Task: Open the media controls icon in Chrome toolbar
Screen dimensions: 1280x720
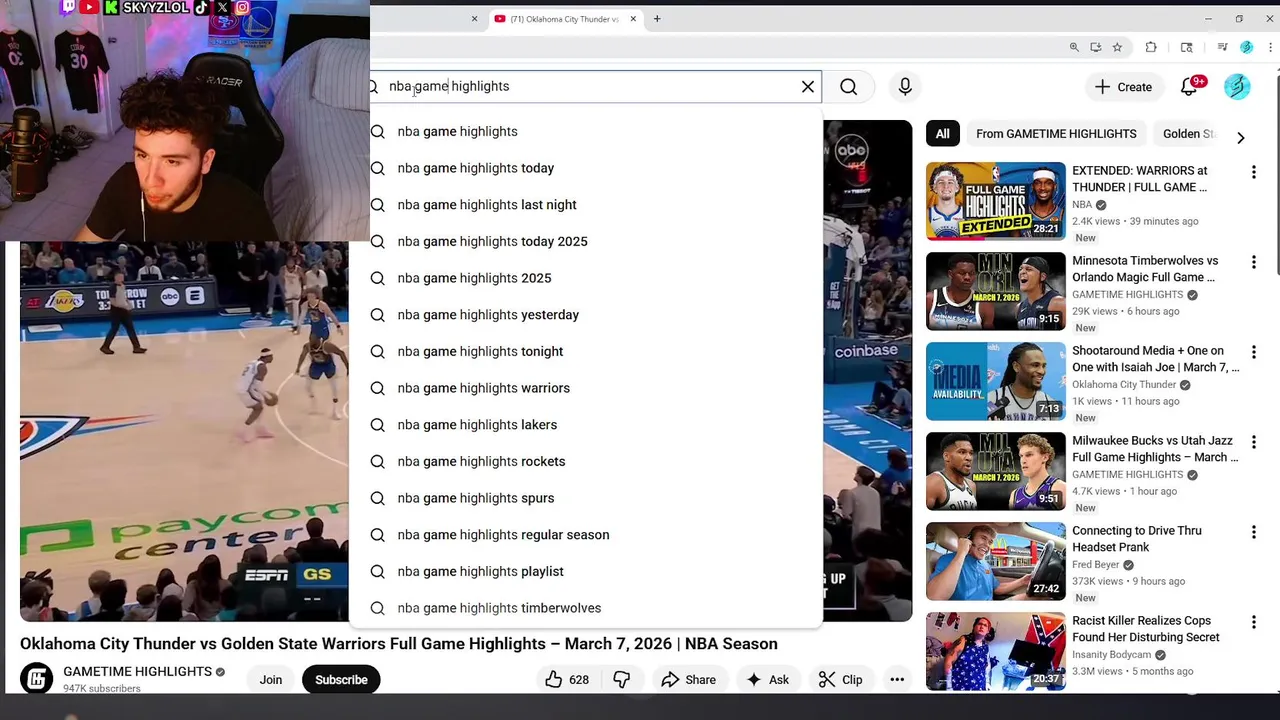Action: click(x=1222, y=47)
